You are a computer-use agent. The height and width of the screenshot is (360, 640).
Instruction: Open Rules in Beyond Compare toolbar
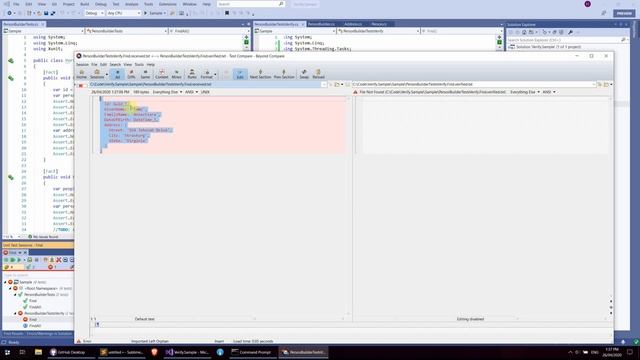pos(192,74)
